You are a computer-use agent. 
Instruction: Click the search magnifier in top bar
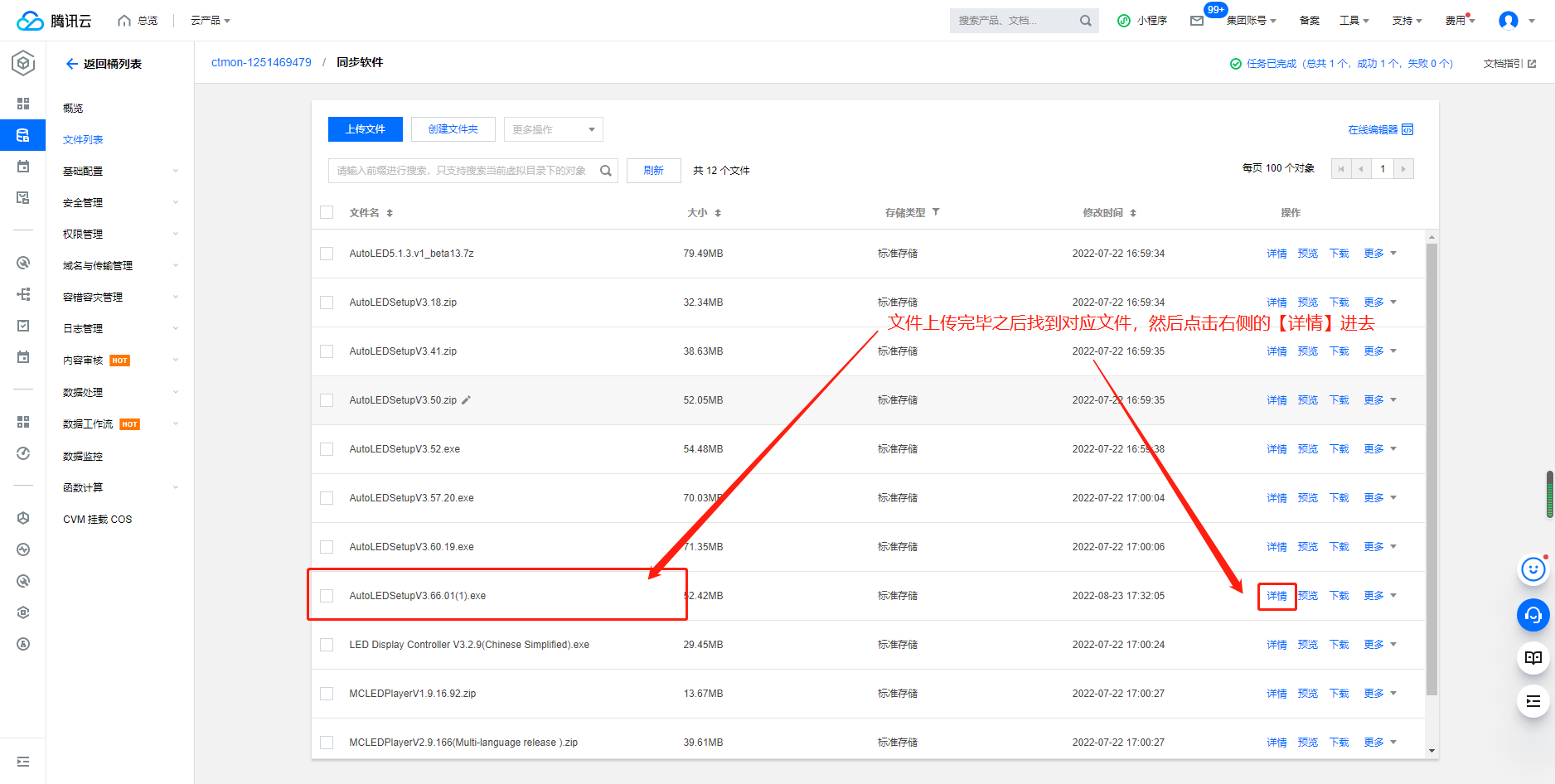click(1085, 21)
